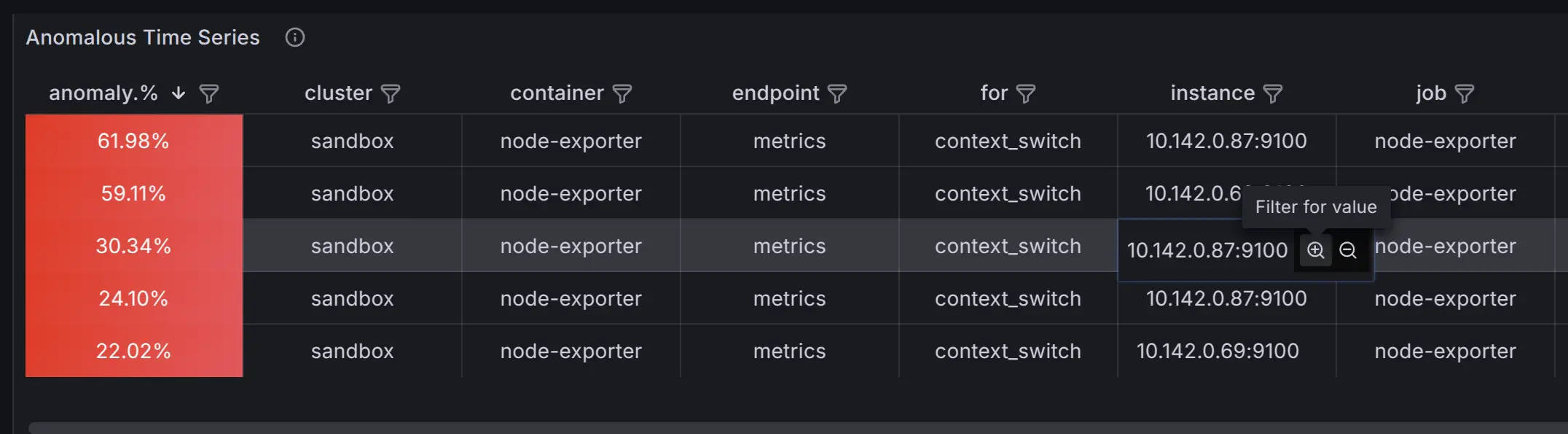Open the job column filter
Viewport: 1568px width, 434px height.
click(x=1465, y=94)
